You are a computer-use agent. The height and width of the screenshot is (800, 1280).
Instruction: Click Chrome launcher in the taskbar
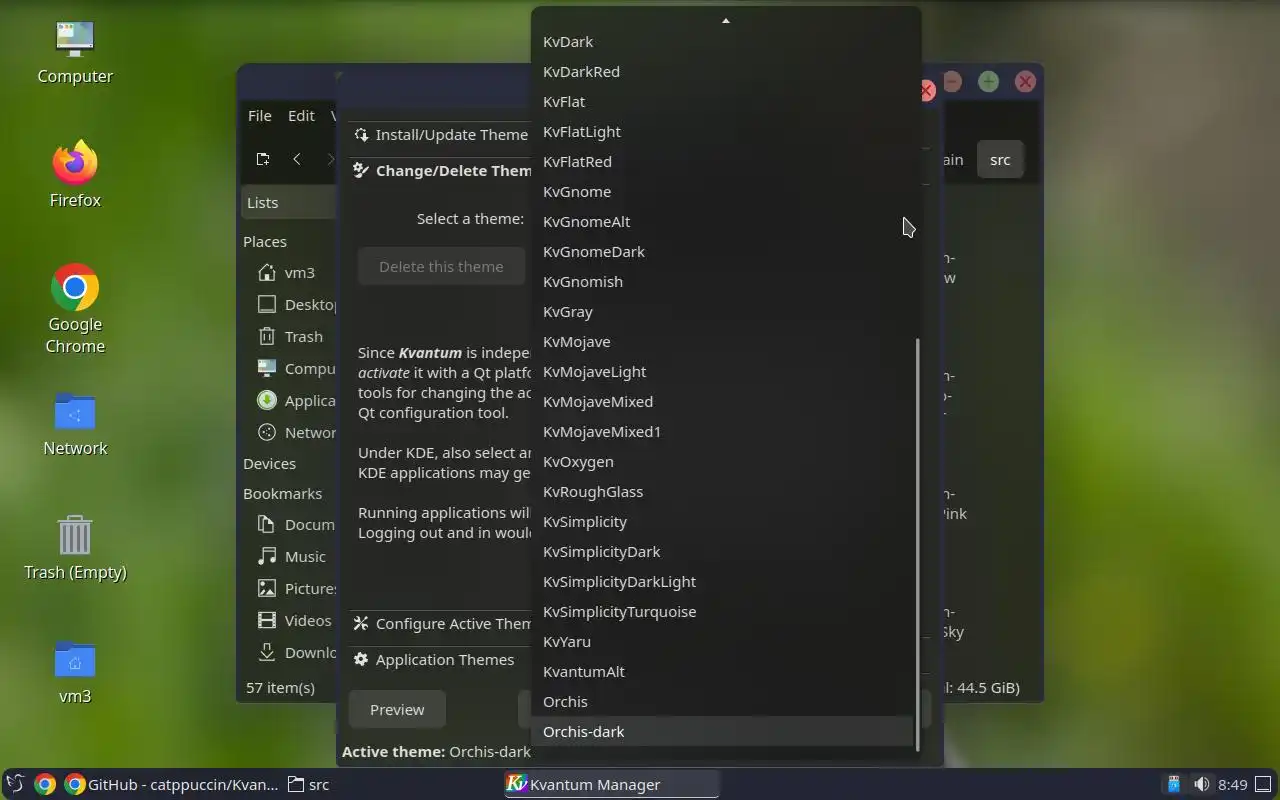click(44, 785)
